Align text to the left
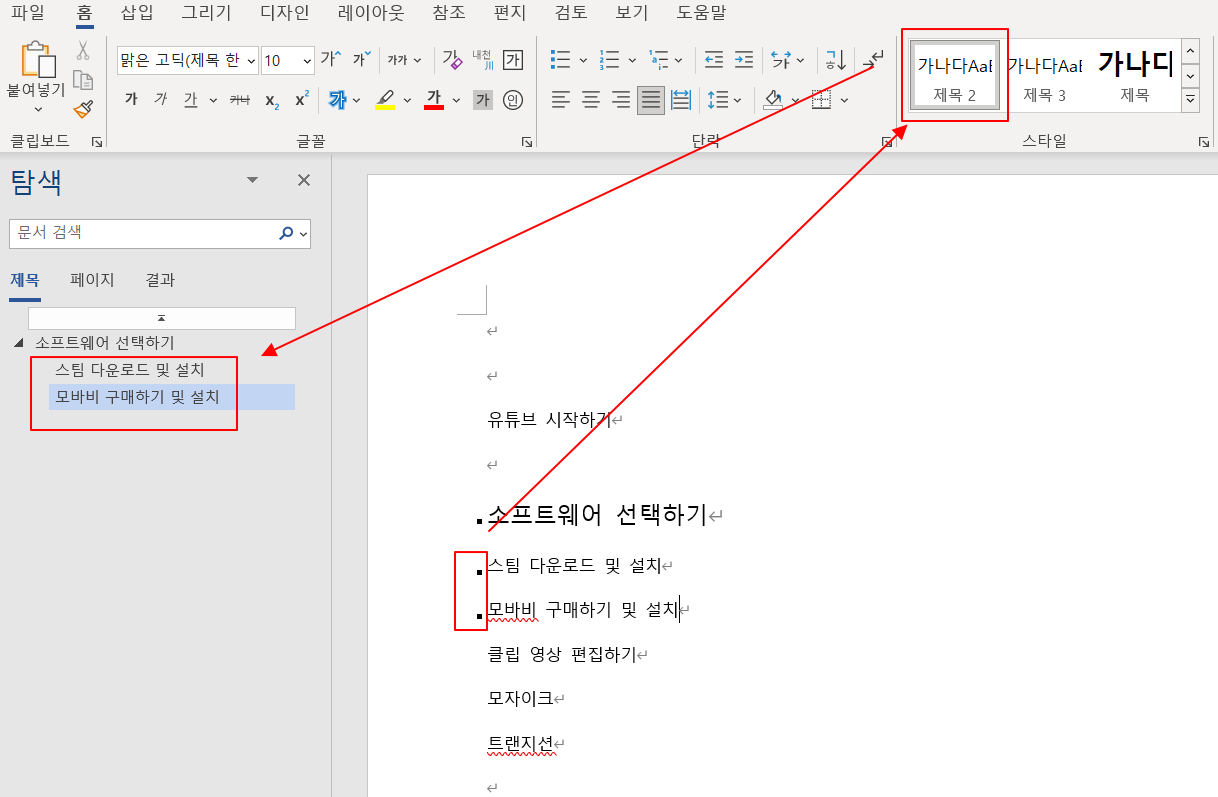The height and width of the screenshot is (797, 1218). 561,100
